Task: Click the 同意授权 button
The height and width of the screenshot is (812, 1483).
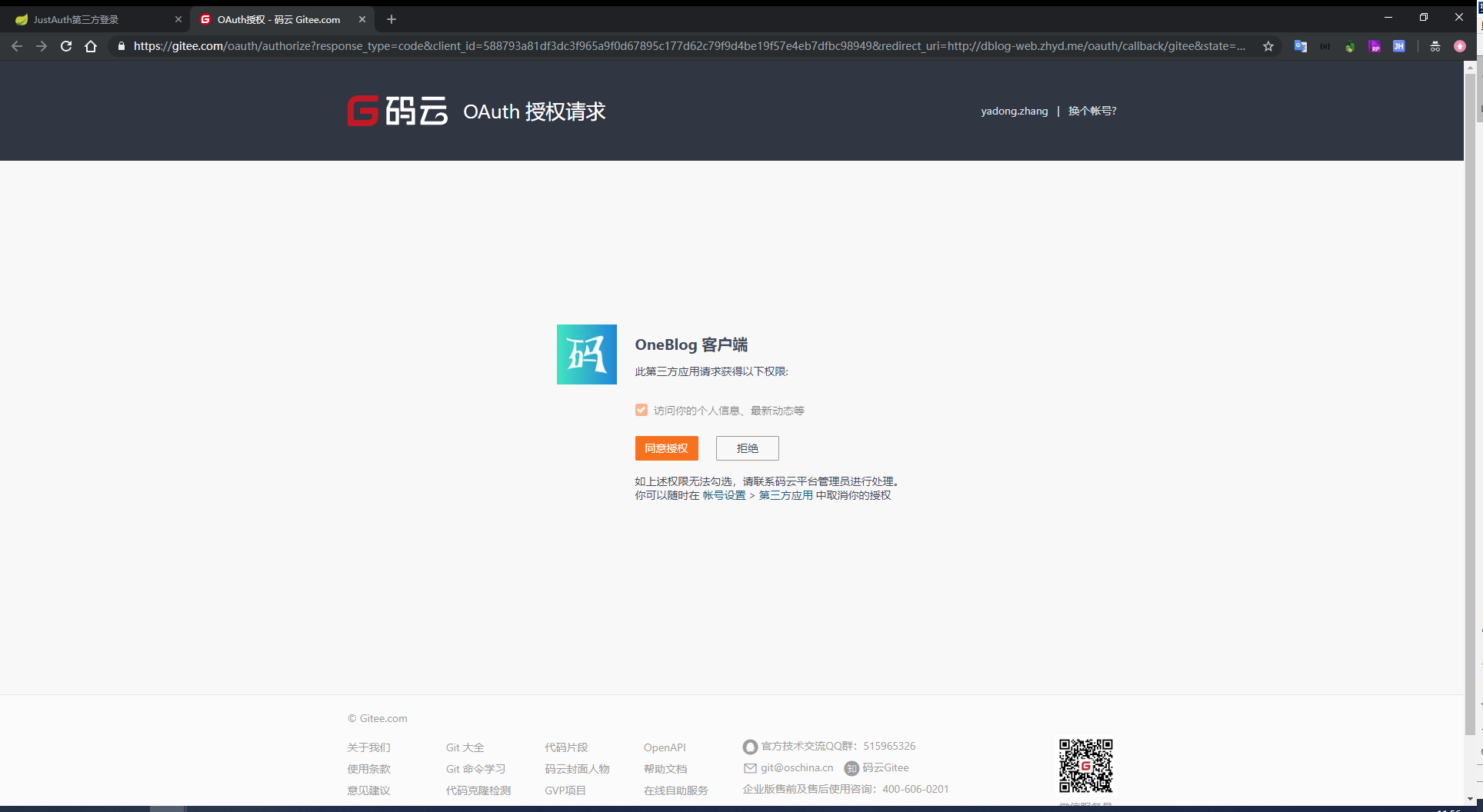Action: coord(666,448)
